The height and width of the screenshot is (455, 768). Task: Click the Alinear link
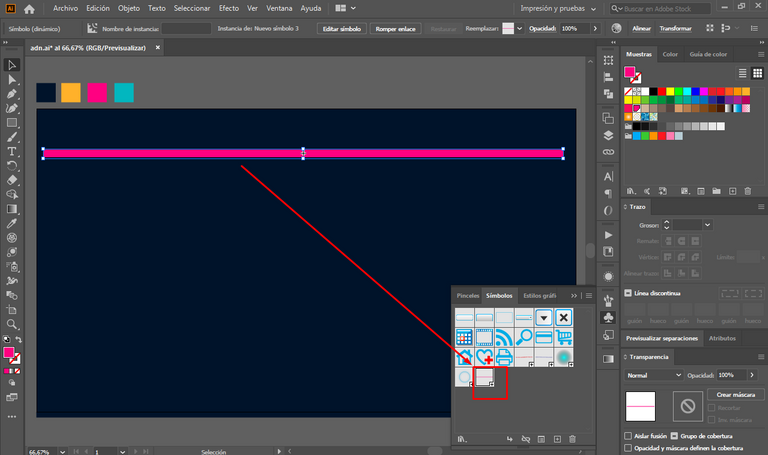[x=641, y=28]
